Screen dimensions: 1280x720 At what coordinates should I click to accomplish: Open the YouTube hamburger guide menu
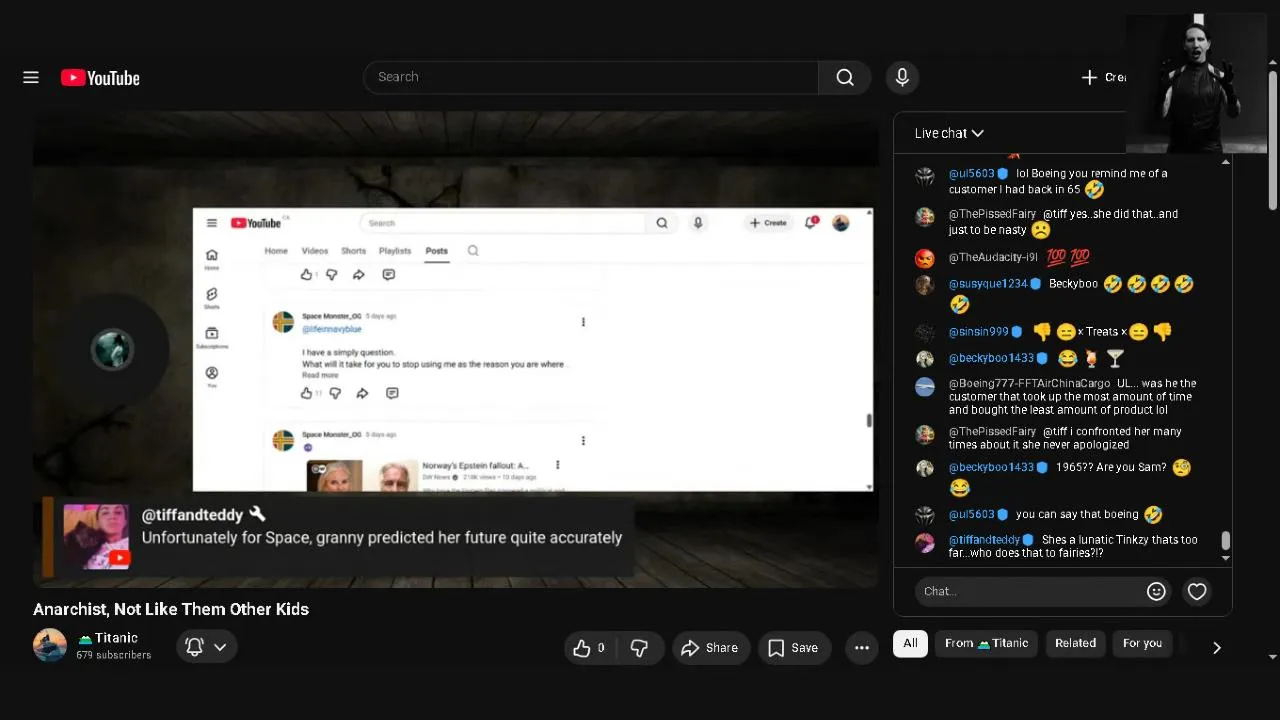[x=31, y=77]
